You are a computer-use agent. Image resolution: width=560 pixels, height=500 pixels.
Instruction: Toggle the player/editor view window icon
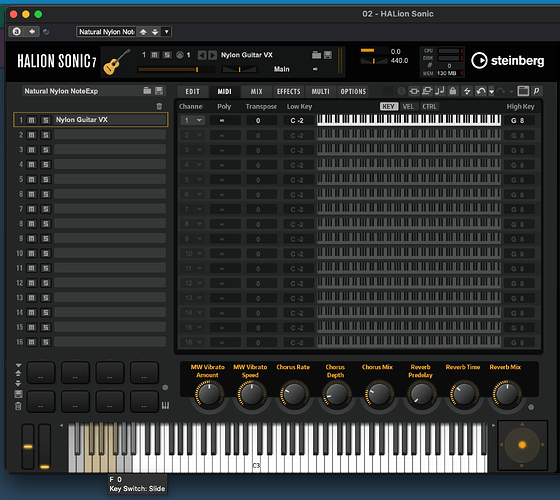coord(523,91)
